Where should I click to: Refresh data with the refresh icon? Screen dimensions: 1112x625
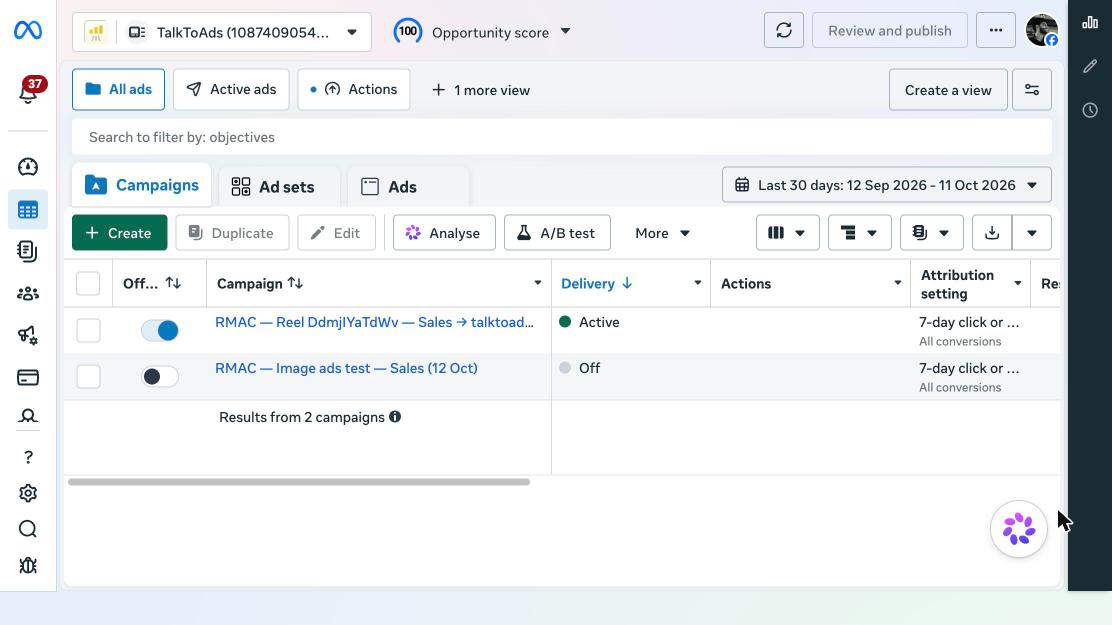784,31
